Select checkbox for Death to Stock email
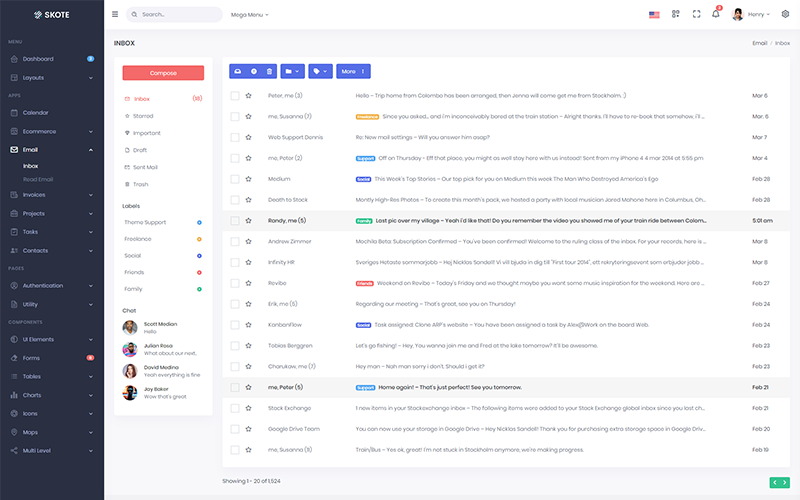This screenshot has width=800, height=500. coord(235,199)
